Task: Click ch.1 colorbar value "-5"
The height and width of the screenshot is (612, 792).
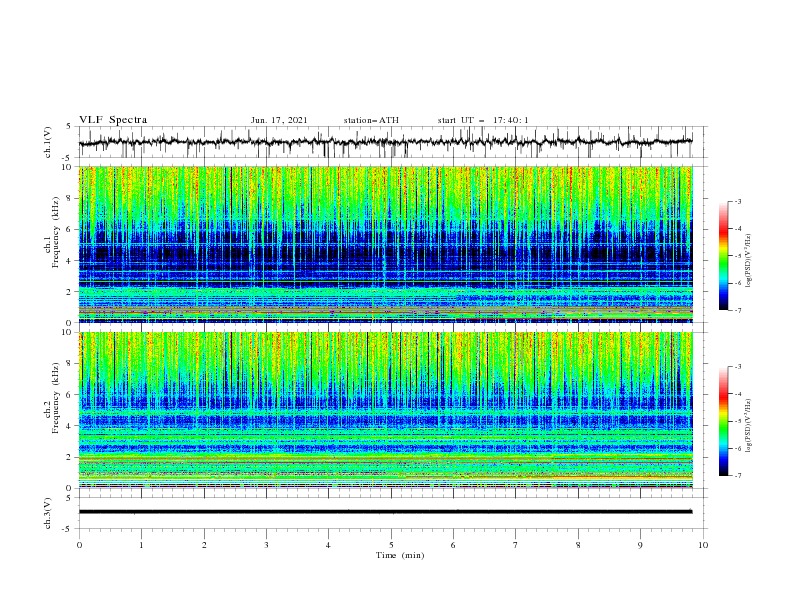Action: [x=738, y=256]
